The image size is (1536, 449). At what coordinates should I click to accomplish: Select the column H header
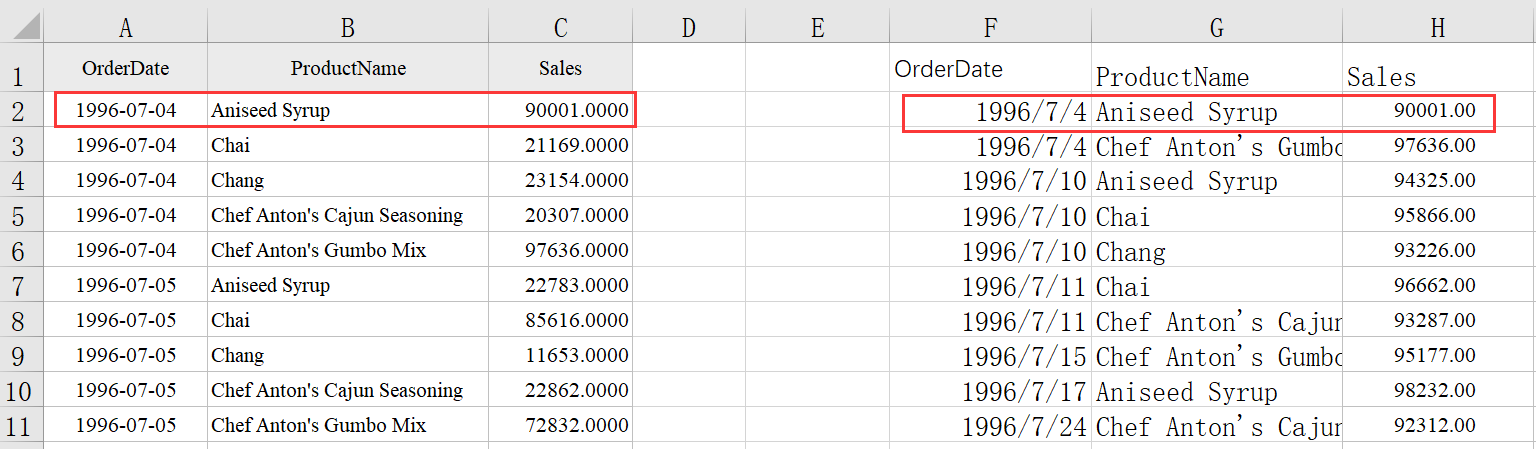[x=1437, y=28]
